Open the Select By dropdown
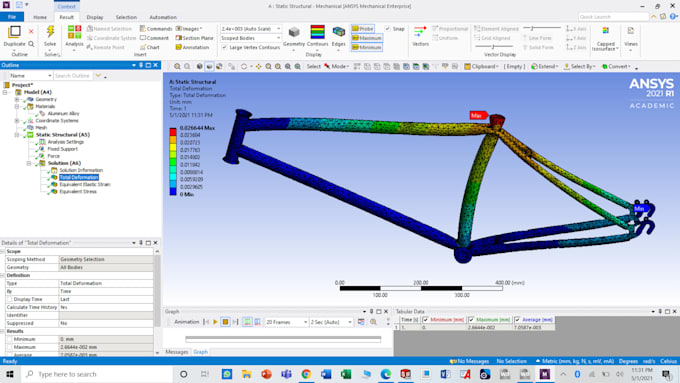This screenshot has height=383, width=680. (x=579, y=66)
